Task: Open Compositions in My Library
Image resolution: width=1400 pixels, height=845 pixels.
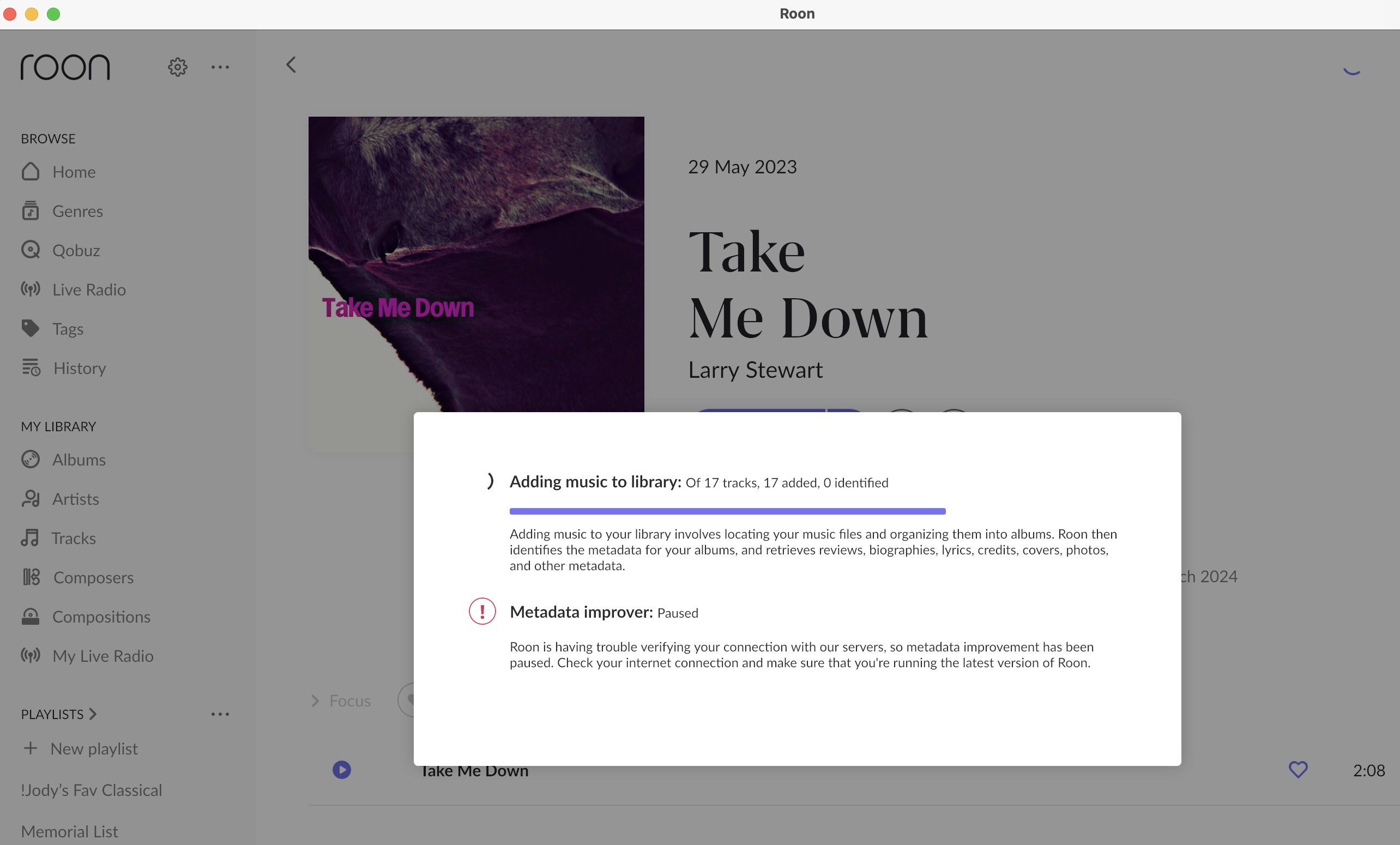Action: coord(101,616)
